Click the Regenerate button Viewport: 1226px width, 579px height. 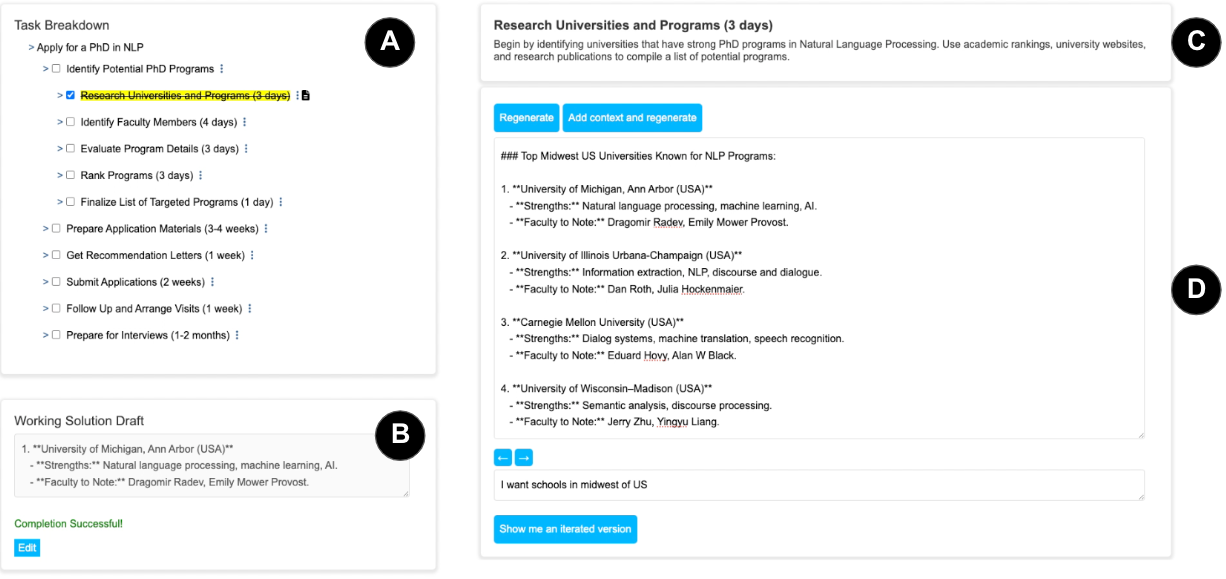coord(526,118)
